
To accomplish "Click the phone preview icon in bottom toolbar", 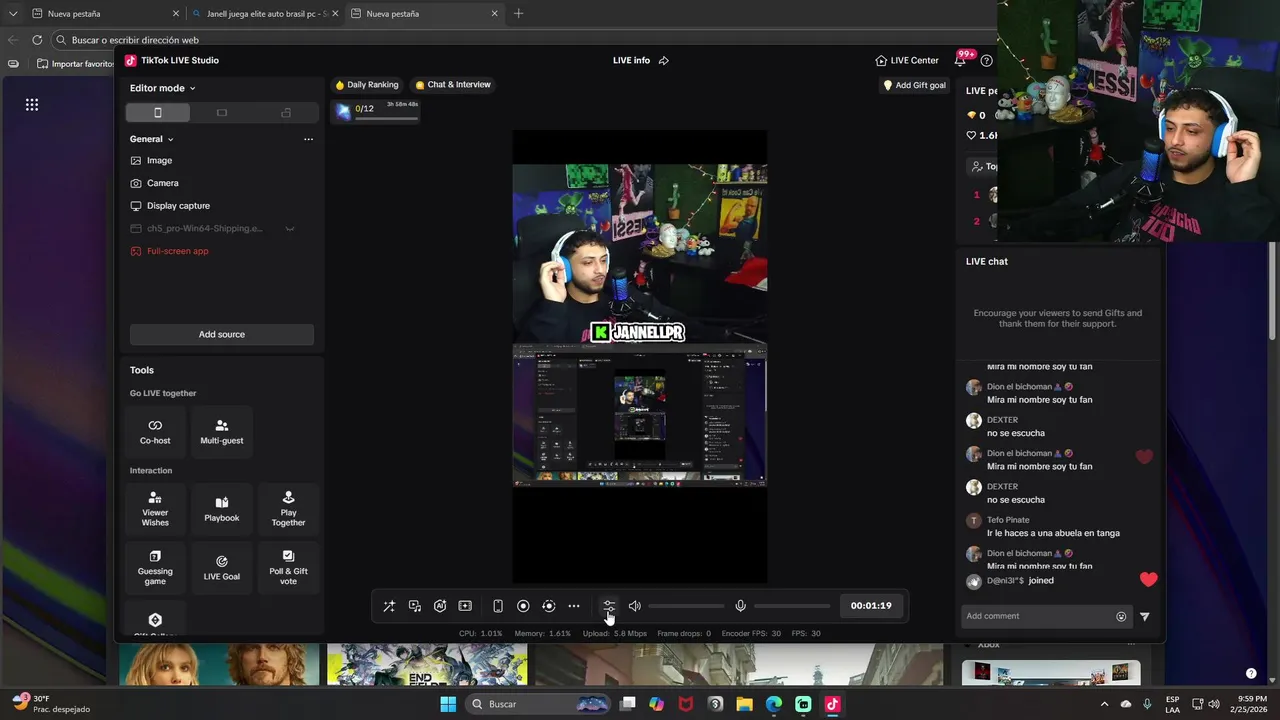I will pyautogui.click(x=498, y=606).
